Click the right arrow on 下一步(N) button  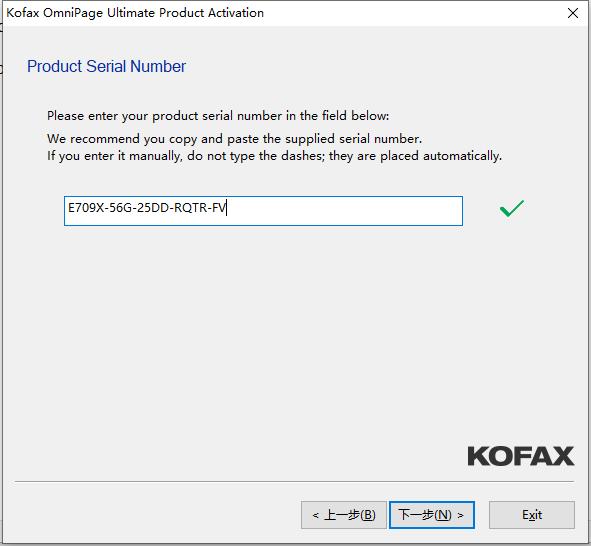460,515
